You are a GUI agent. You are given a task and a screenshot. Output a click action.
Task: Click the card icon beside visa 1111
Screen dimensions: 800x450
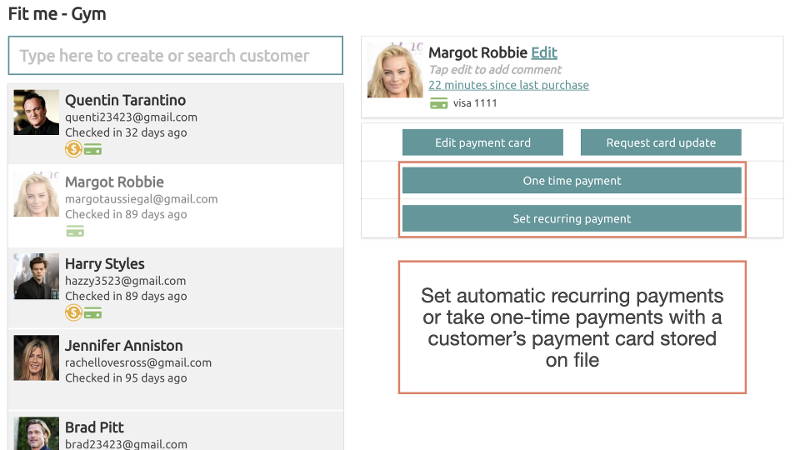(439, 104)
